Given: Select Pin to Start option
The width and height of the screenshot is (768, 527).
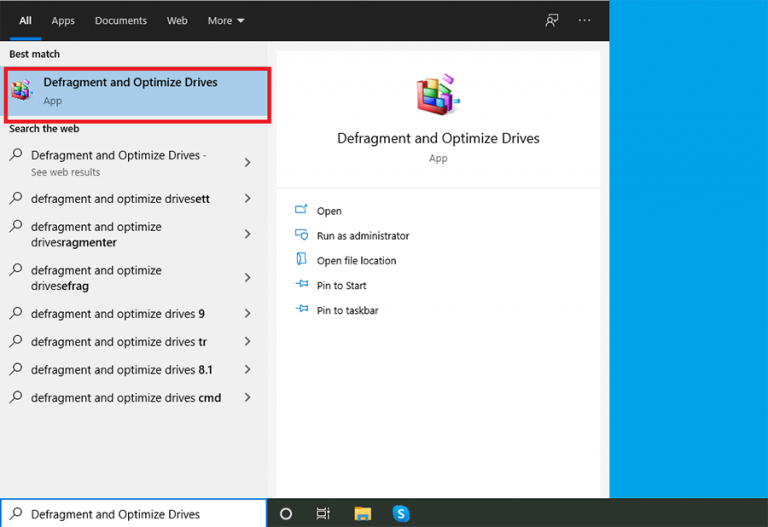Looking at the screenshot, I should [341, 286].
